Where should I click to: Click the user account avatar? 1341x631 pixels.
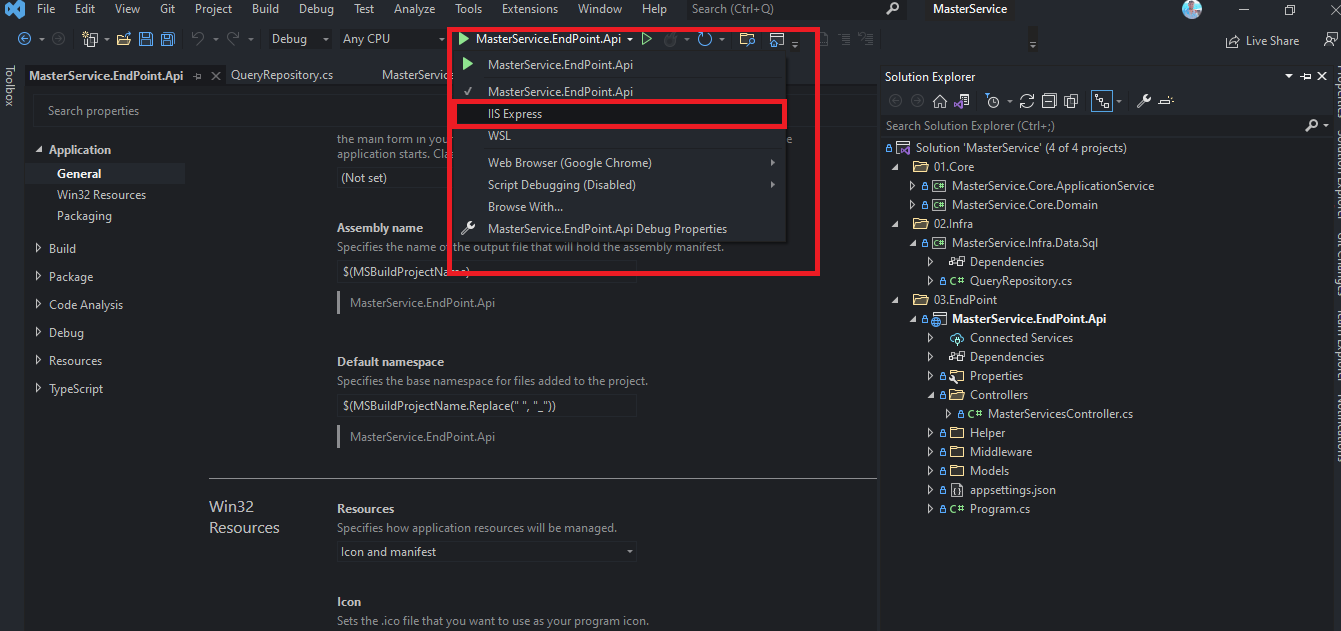tap(1191, 10)
